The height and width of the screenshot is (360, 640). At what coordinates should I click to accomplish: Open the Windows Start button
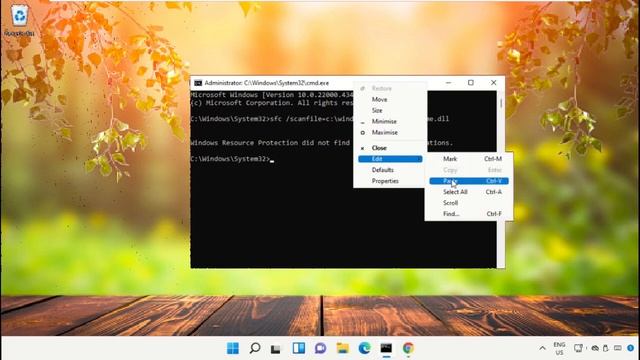[233, 348]
